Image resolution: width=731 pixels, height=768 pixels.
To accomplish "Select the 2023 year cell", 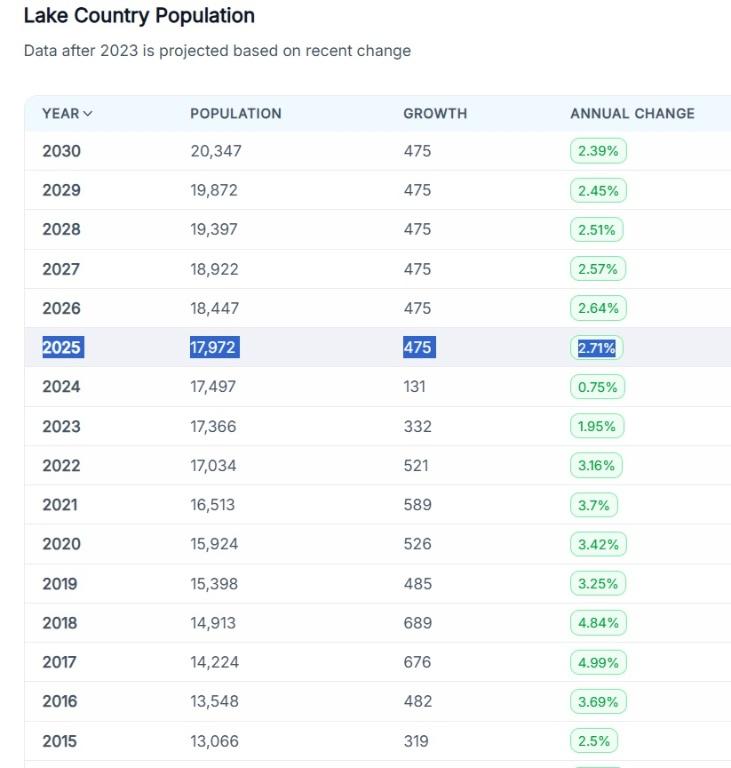I will coord(62,426).
